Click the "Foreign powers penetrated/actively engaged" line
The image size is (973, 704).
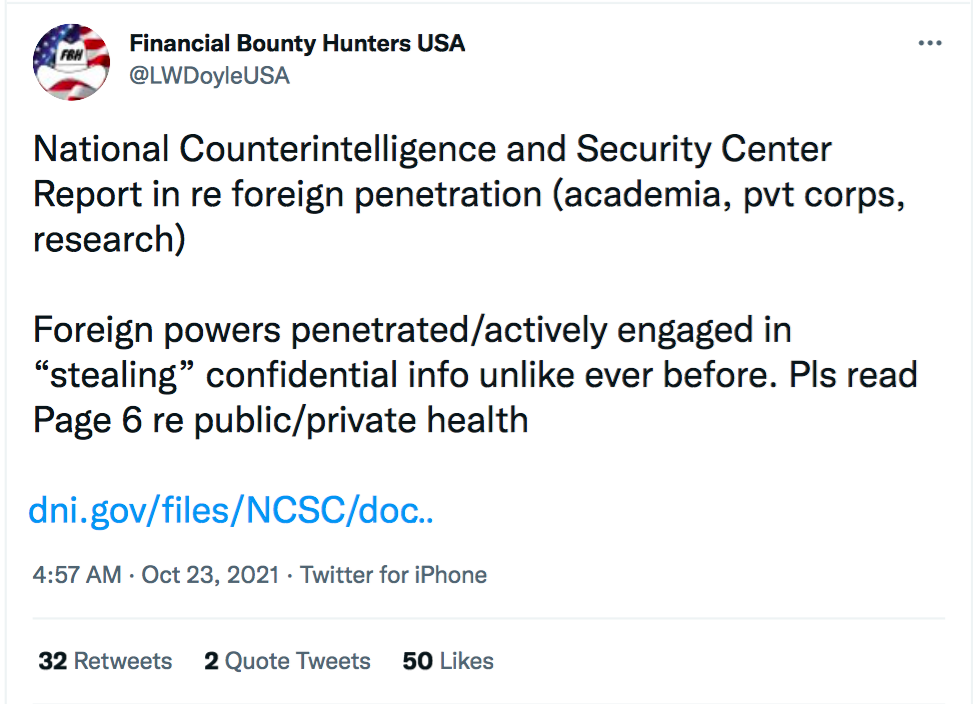coord(412,329)
